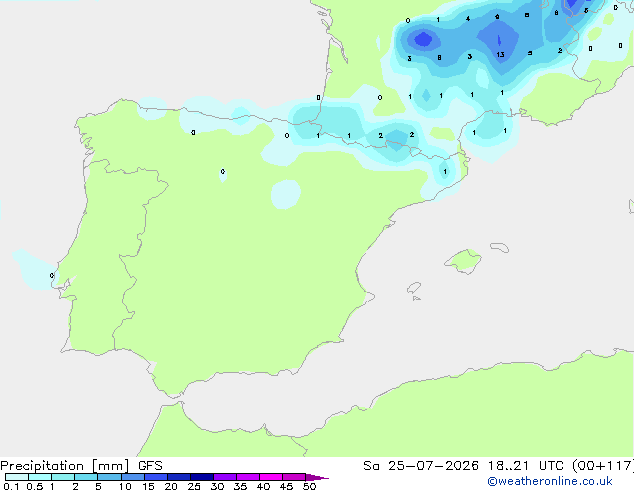Select the 20 to 25 mm legend swatch
This screenshot has height=490, width=634.
[x=179, y=477]
